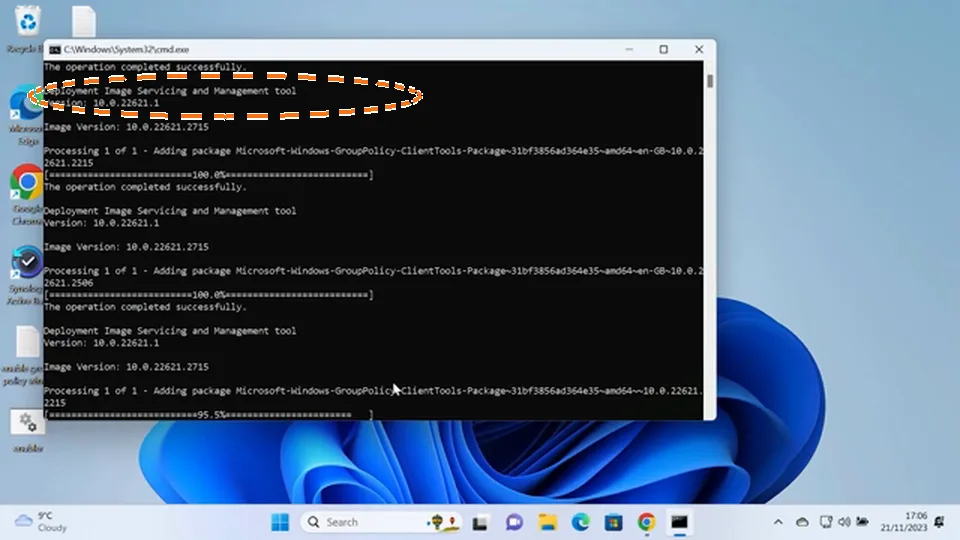The width and height of the screenshot is (960, 540).
Task: Open Microsoft Edge from the taskbar
Action: point(580,522)
